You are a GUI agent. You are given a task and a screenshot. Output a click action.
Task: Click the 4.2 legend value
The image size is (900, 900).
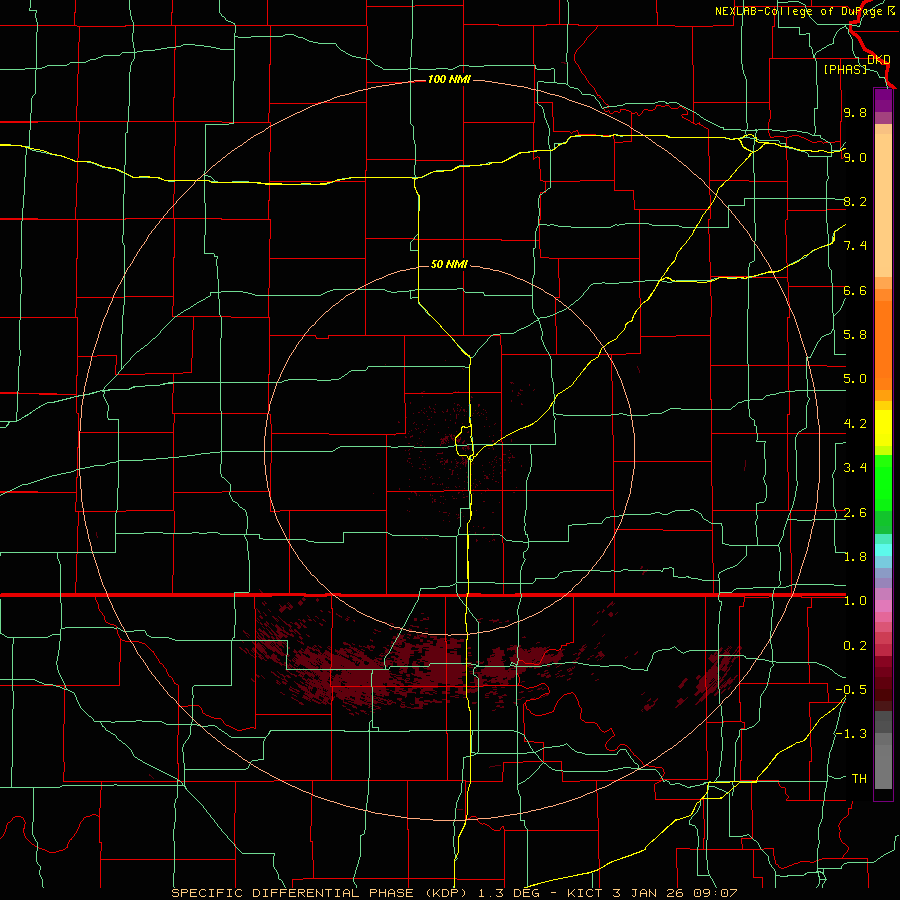click(x=855, y=424)
